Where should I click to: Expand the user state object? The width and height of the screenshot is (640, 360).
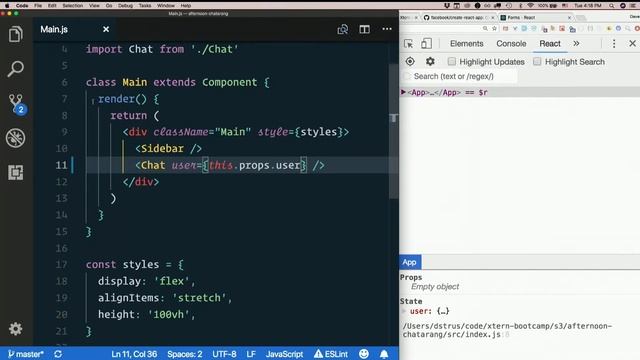pos(404,311)
